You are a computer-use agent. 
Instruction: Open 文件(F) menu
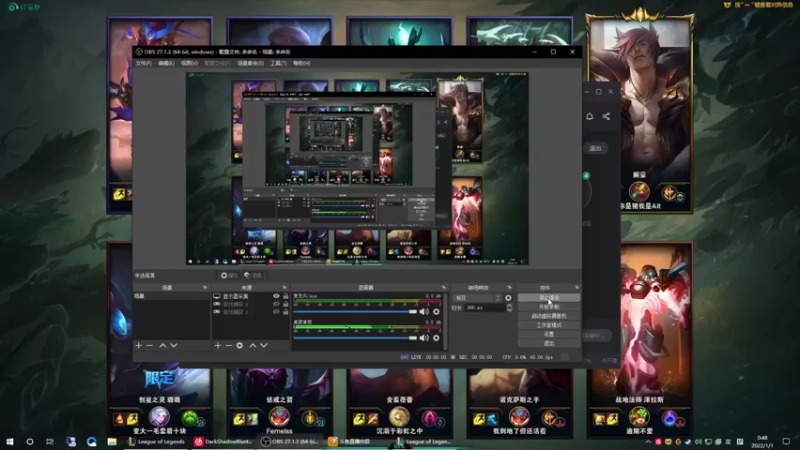tap(143, 63)
